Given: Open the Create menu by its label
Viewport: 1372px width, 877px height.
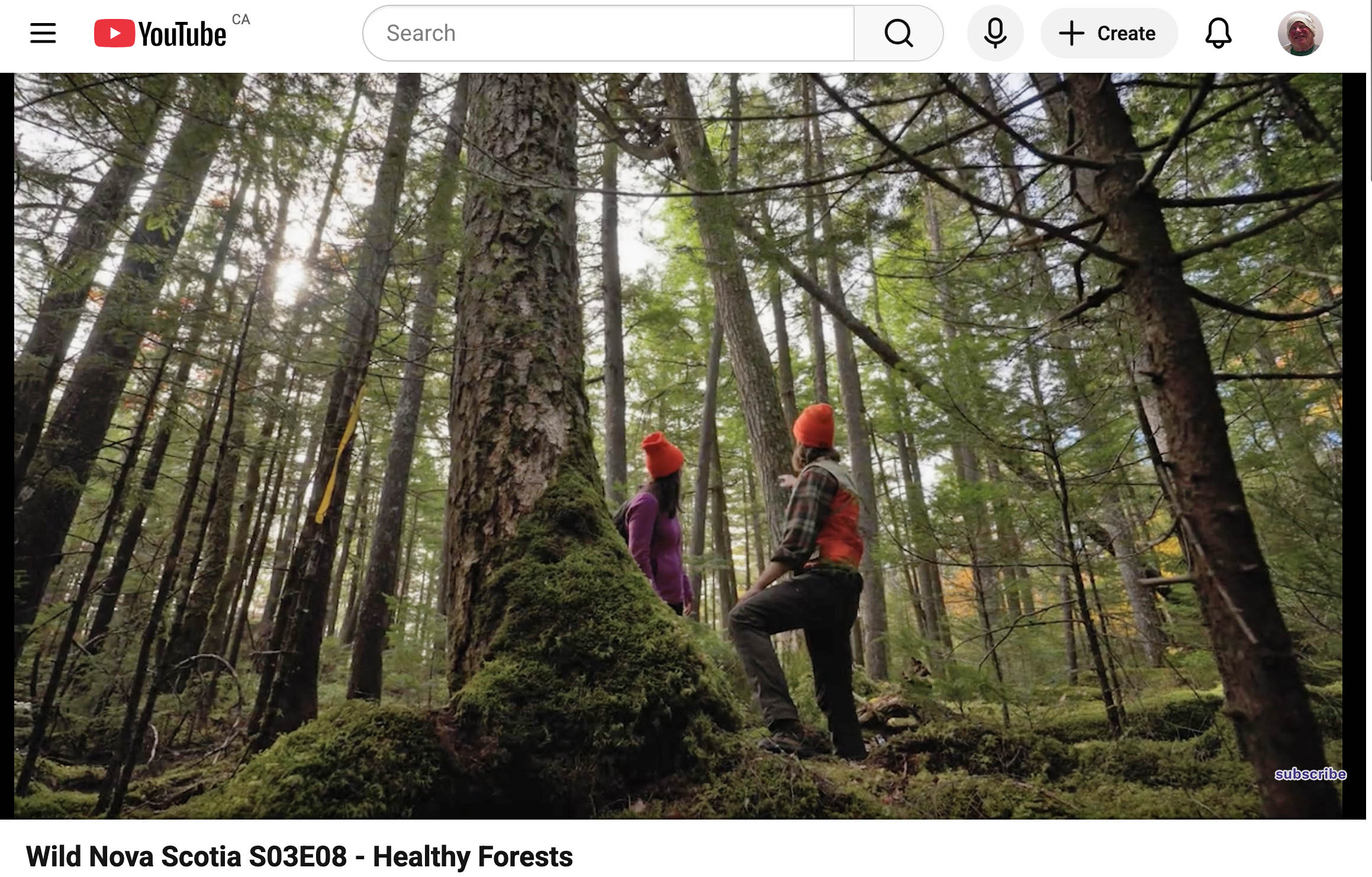Looking at the screenshot, I should click(x=1126, y=34).
